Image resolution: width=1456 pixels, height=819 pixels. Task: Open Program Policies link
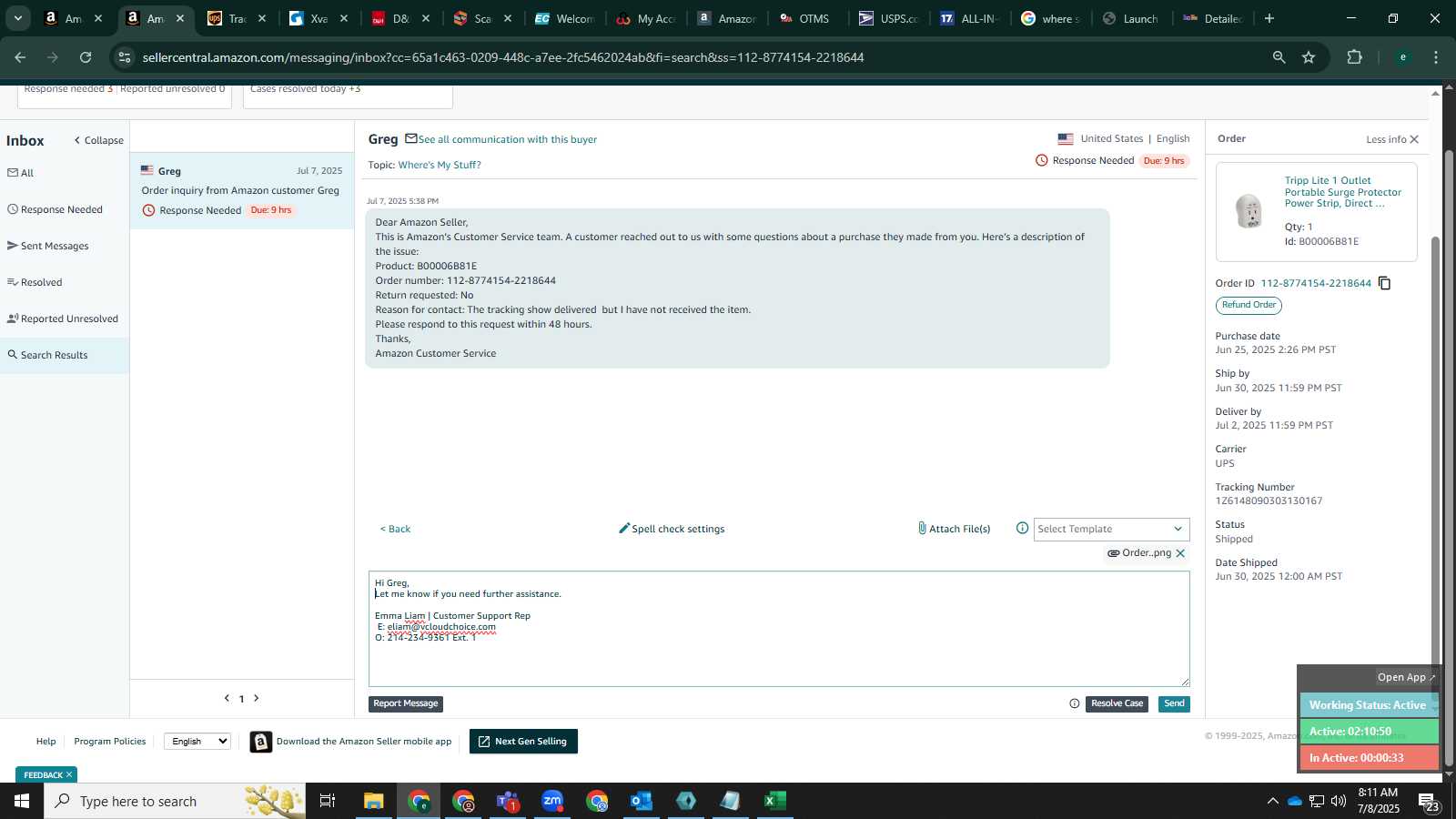pyautogui.click(x=110, y=742)
